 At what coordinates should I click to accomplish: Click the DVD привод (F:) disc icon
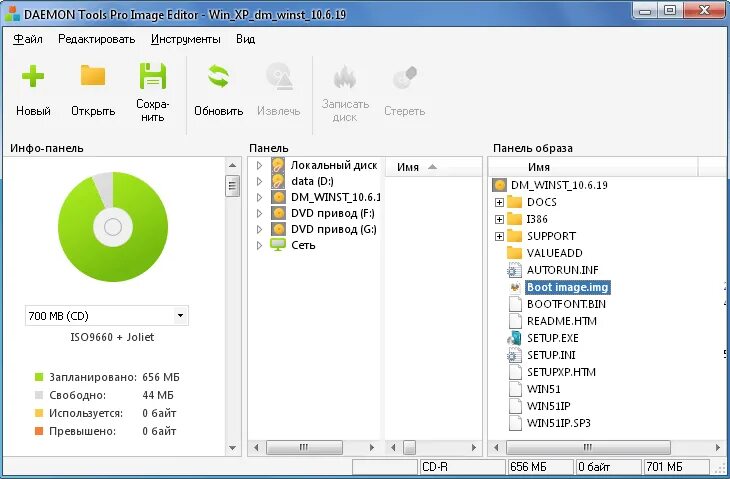point(278,213)
